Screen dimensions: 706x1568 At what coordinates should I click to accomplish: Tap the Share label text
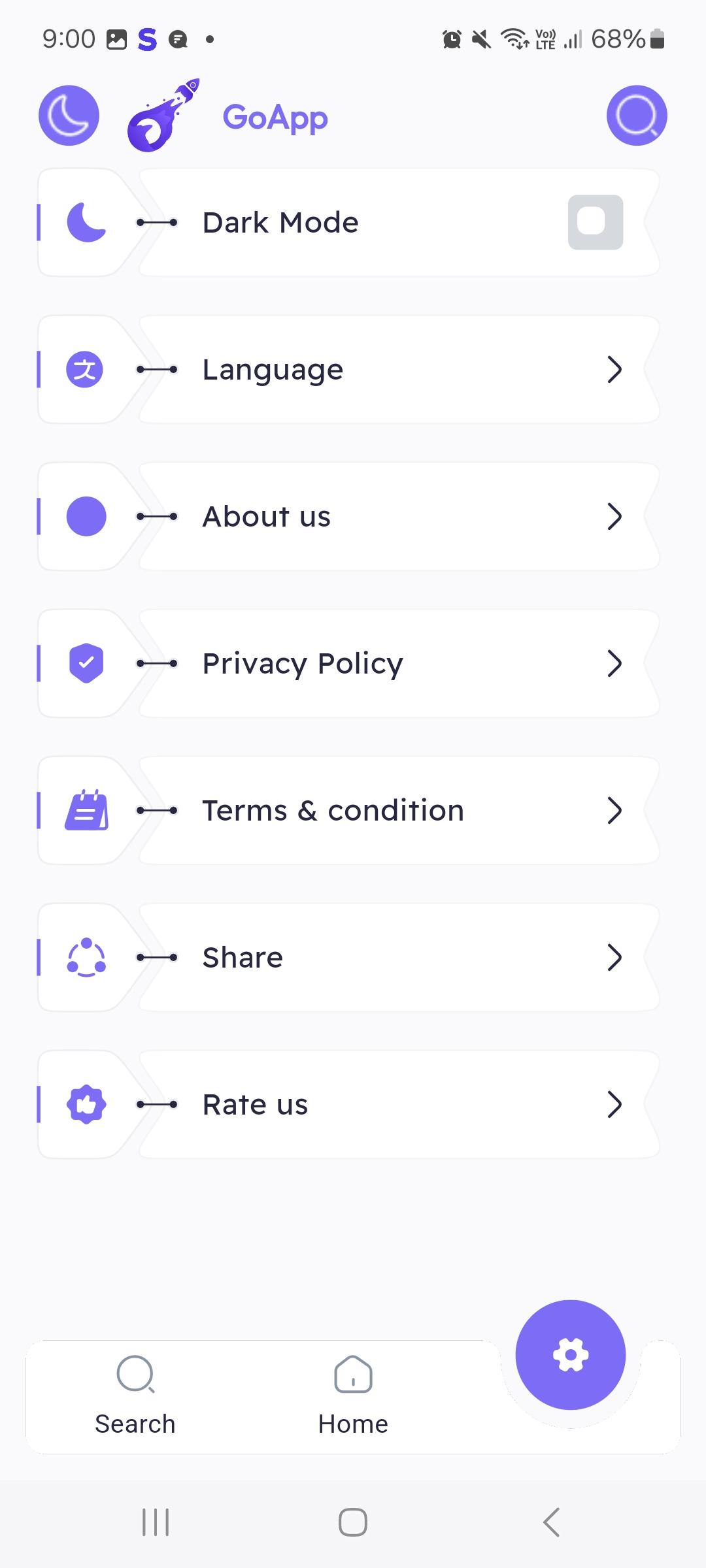pyautogui.click(x=243, y=958)
